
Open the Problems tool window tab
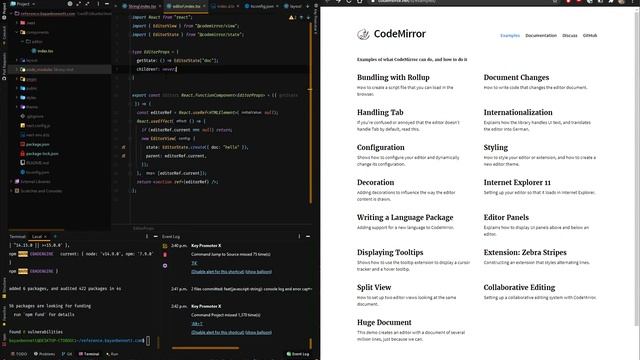(44, 354)
